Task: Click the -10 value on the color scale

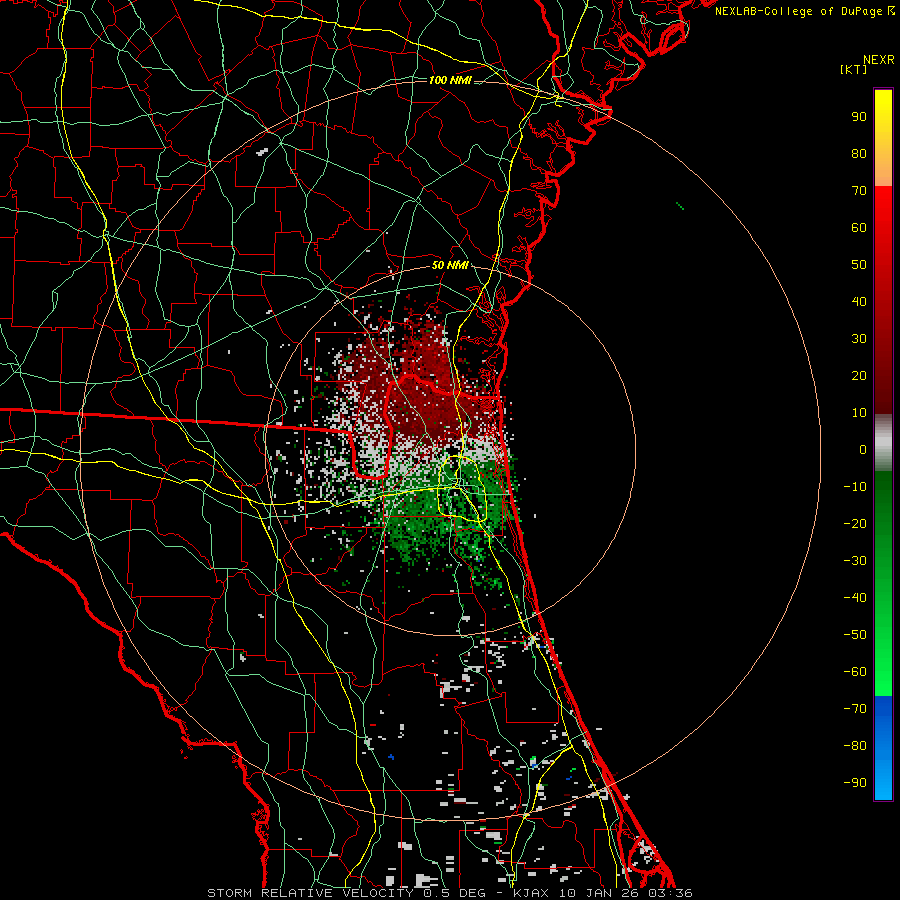Action: [x=855, y=487]
